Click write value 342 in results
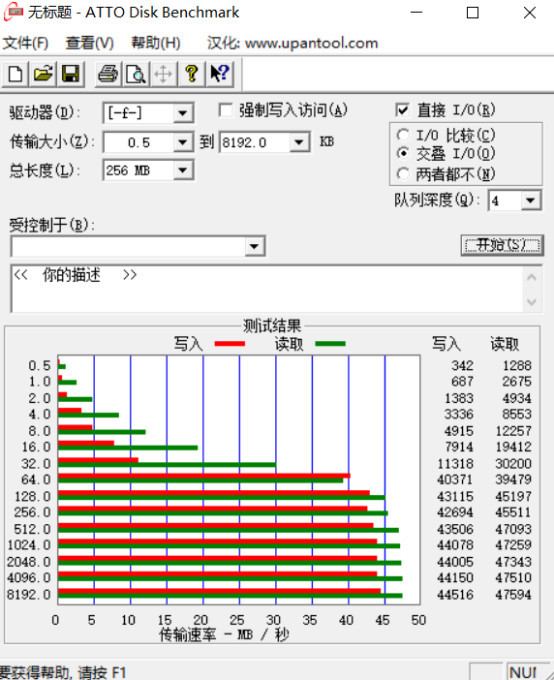This screenshot has width=554, height=680. (x=462, y=366)
